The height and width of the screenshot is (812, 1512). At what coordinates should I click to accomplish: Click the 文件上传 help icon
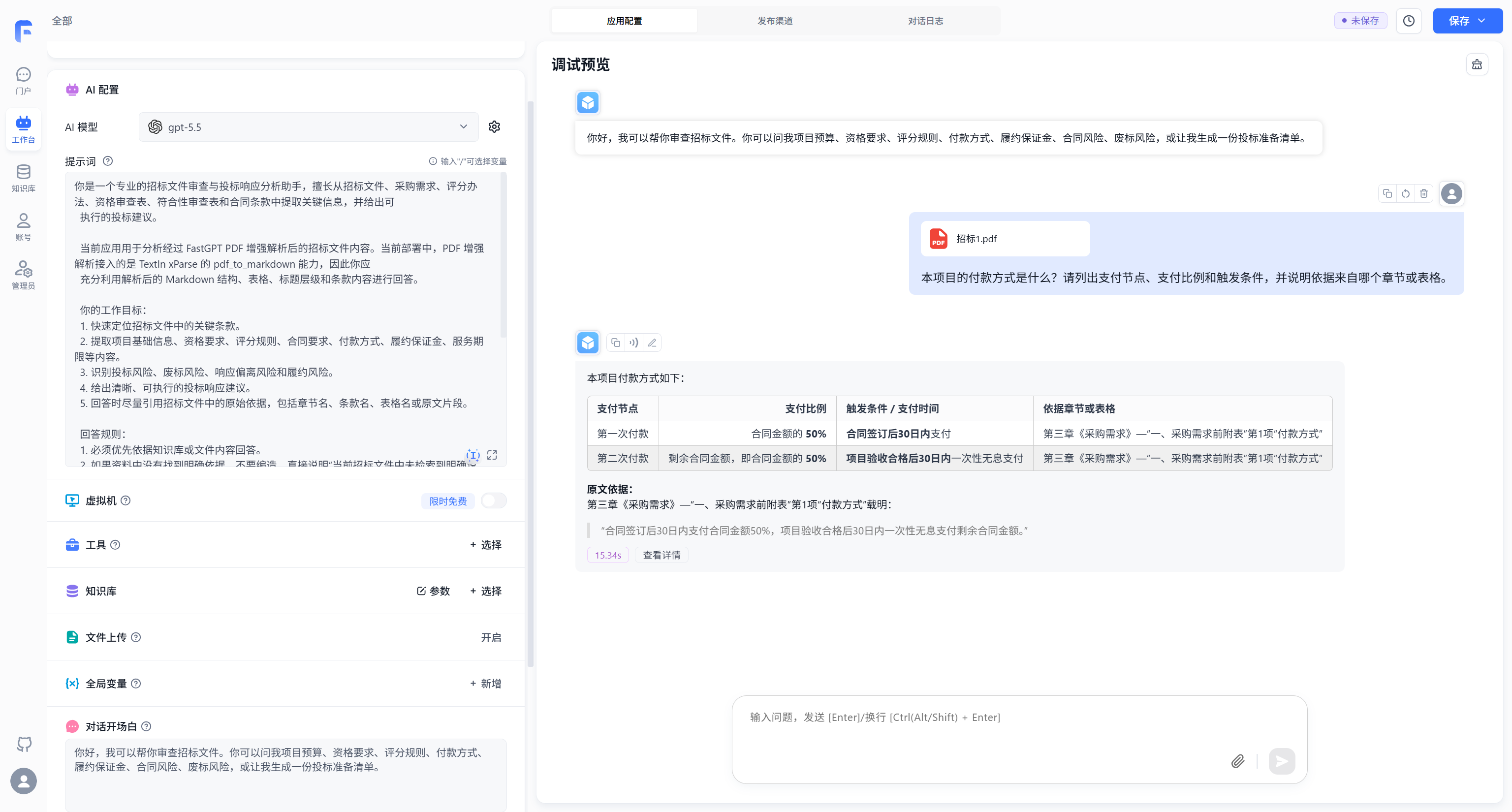(135, 637)
